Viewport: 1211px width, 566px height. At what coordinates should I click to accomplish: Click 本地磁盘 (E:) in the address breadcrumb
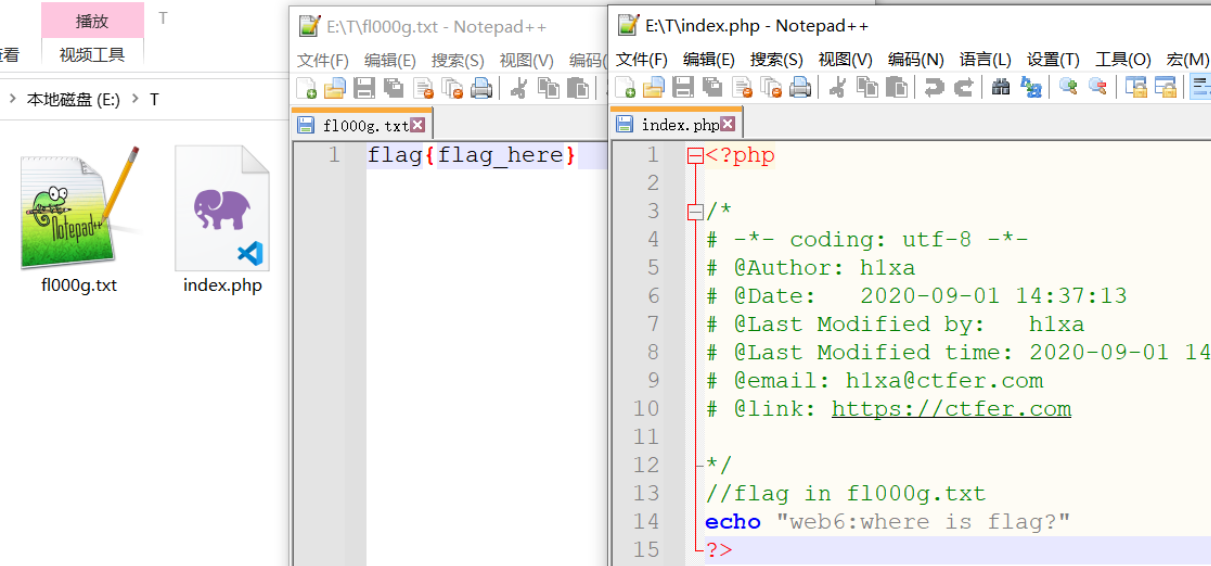tap(73, 99)
